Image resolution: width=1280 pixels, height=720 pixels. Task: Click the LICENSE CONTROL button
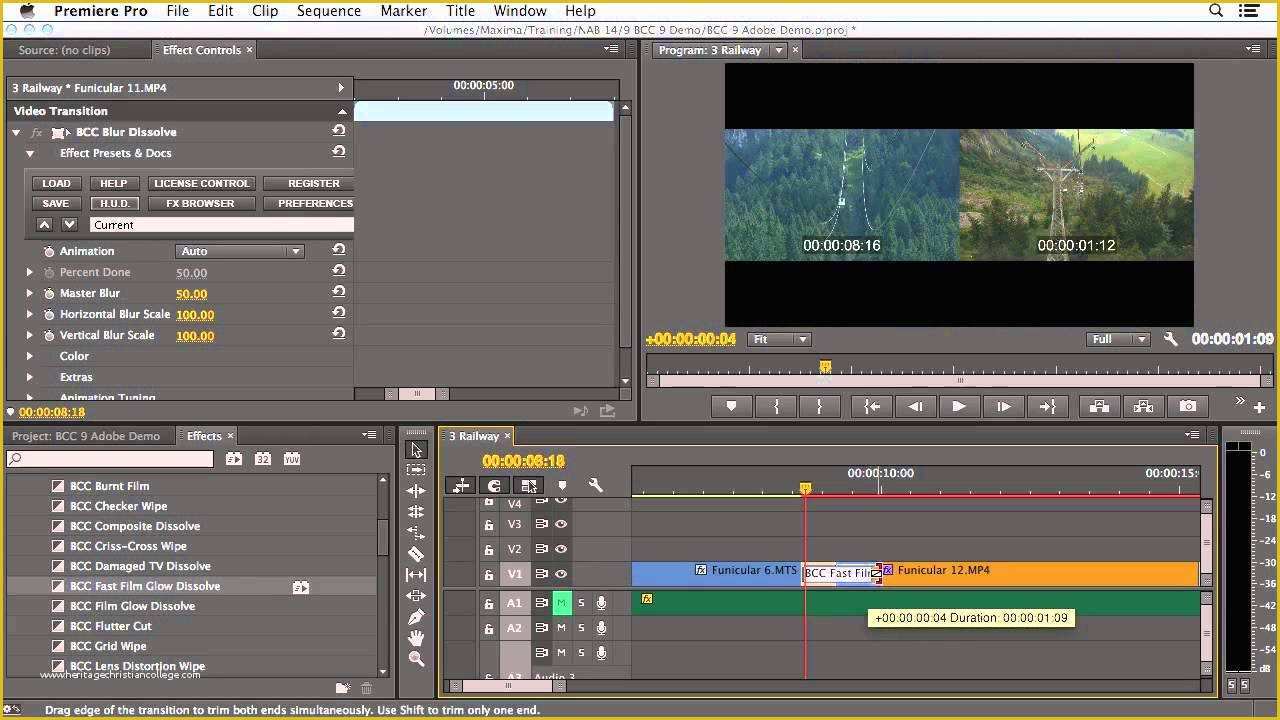pos(201,183)
